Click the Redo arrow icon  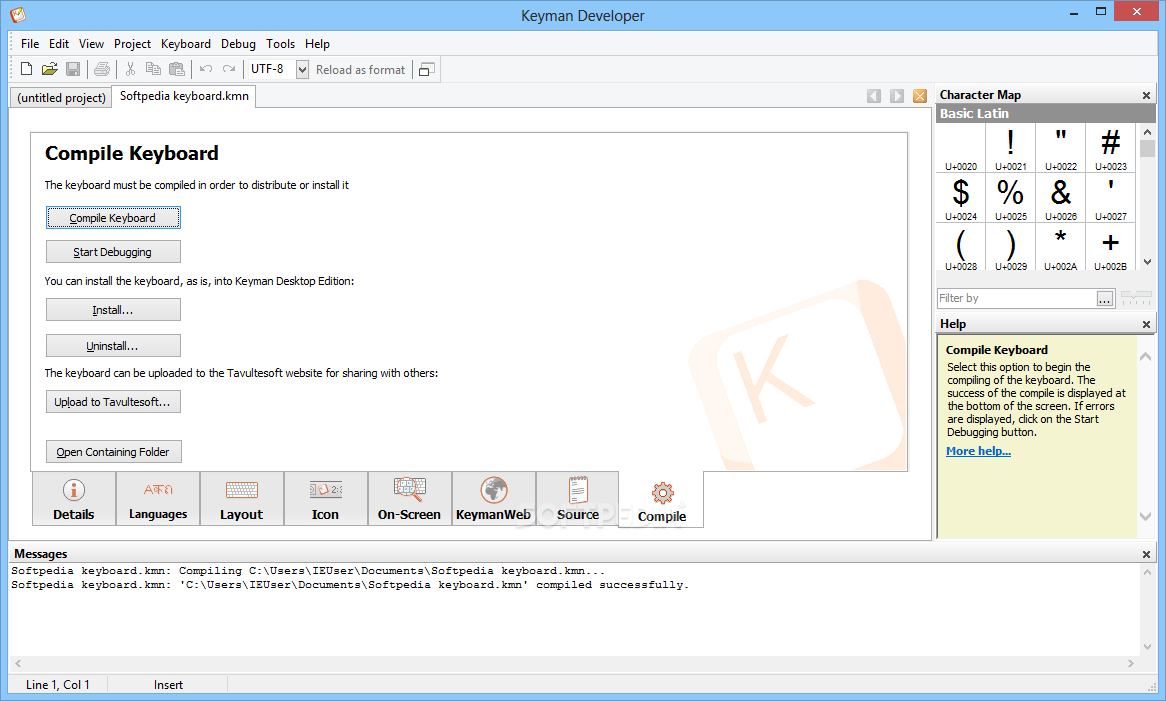229,69
